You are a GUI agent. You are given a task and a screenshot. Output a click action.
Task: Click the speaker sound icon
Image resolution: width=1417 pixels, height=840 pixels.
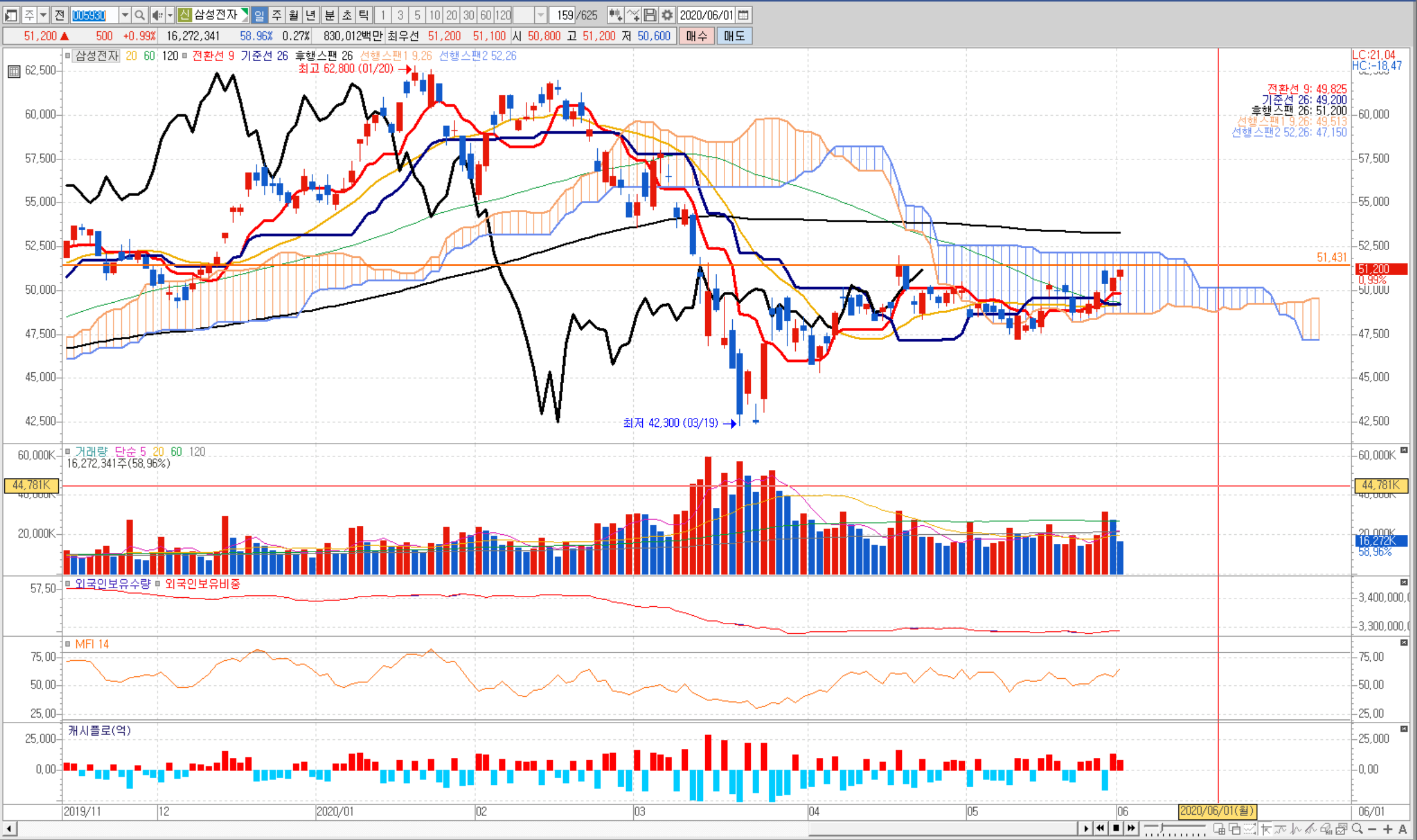click(x=158, y=15)
